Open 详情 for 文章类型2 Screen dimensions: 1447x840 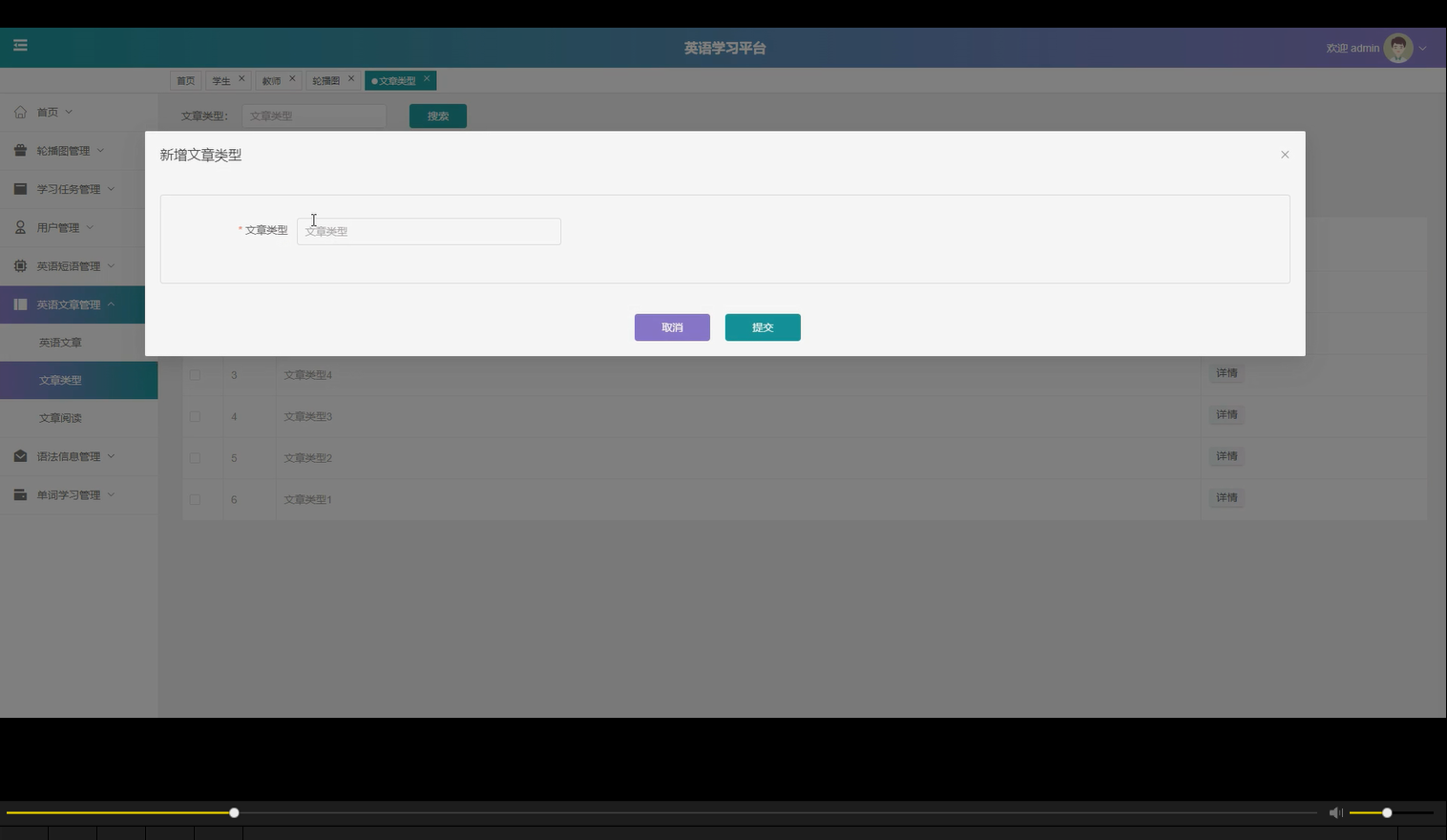coord(1227,456)
